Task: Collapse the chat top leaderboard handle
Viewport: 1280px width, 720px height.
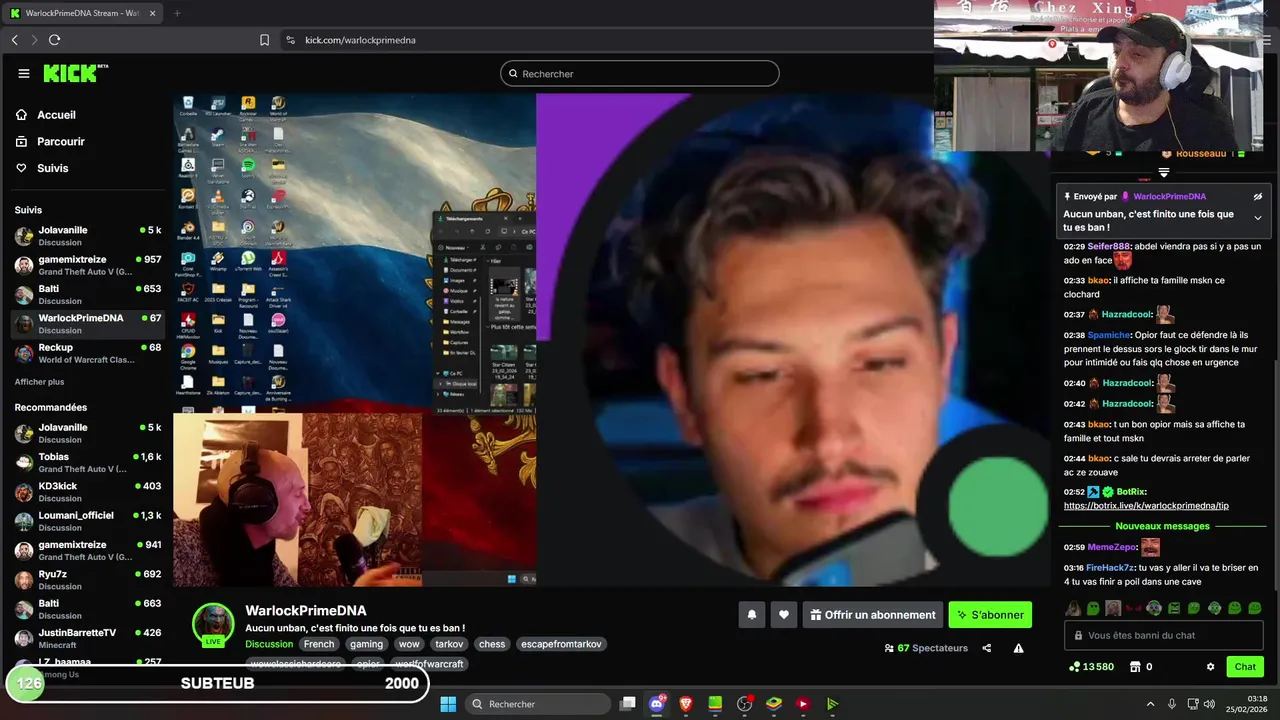Action: pos(1164,173)
